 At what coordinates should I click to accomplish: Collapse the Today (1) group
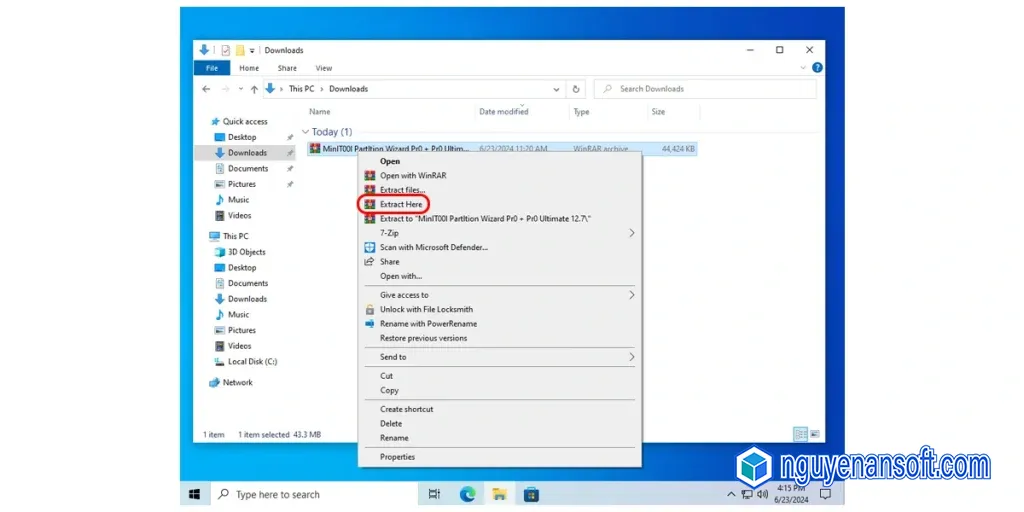click(x=305, y=132)
